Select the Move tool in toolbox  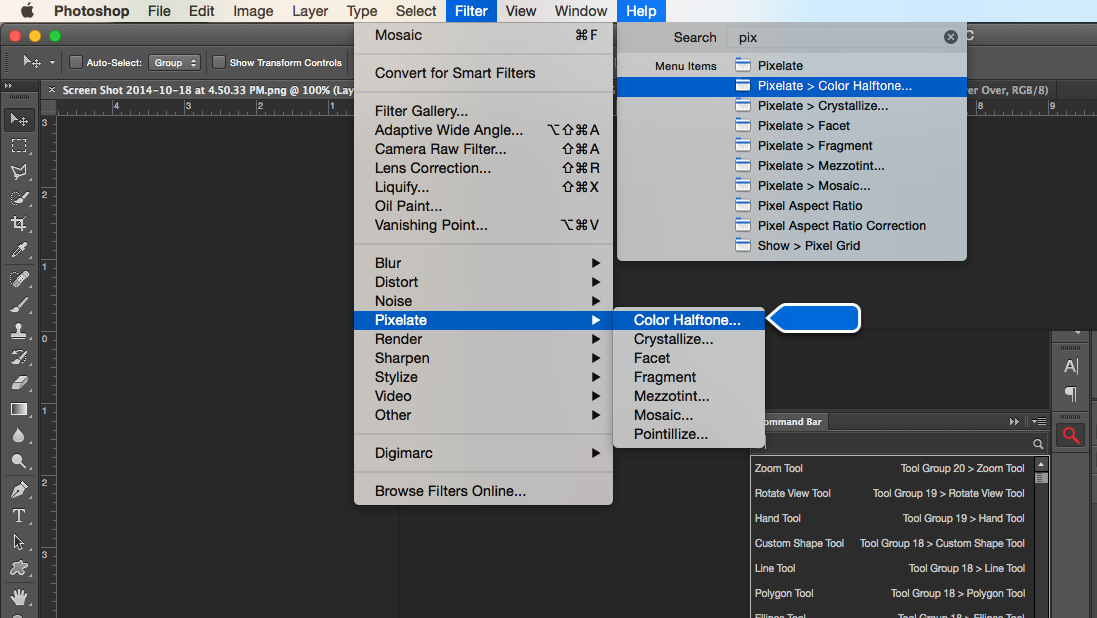(x=19, y=120)
